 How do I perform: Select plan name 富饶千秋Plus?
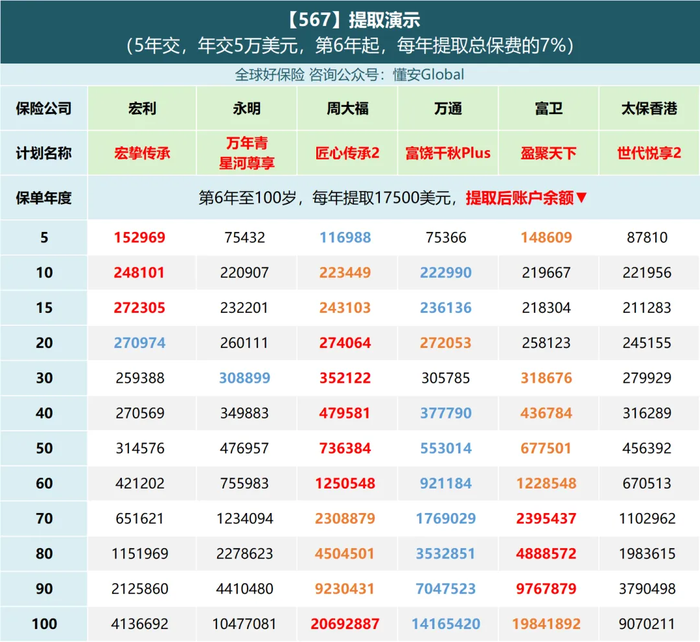point(448,153)
